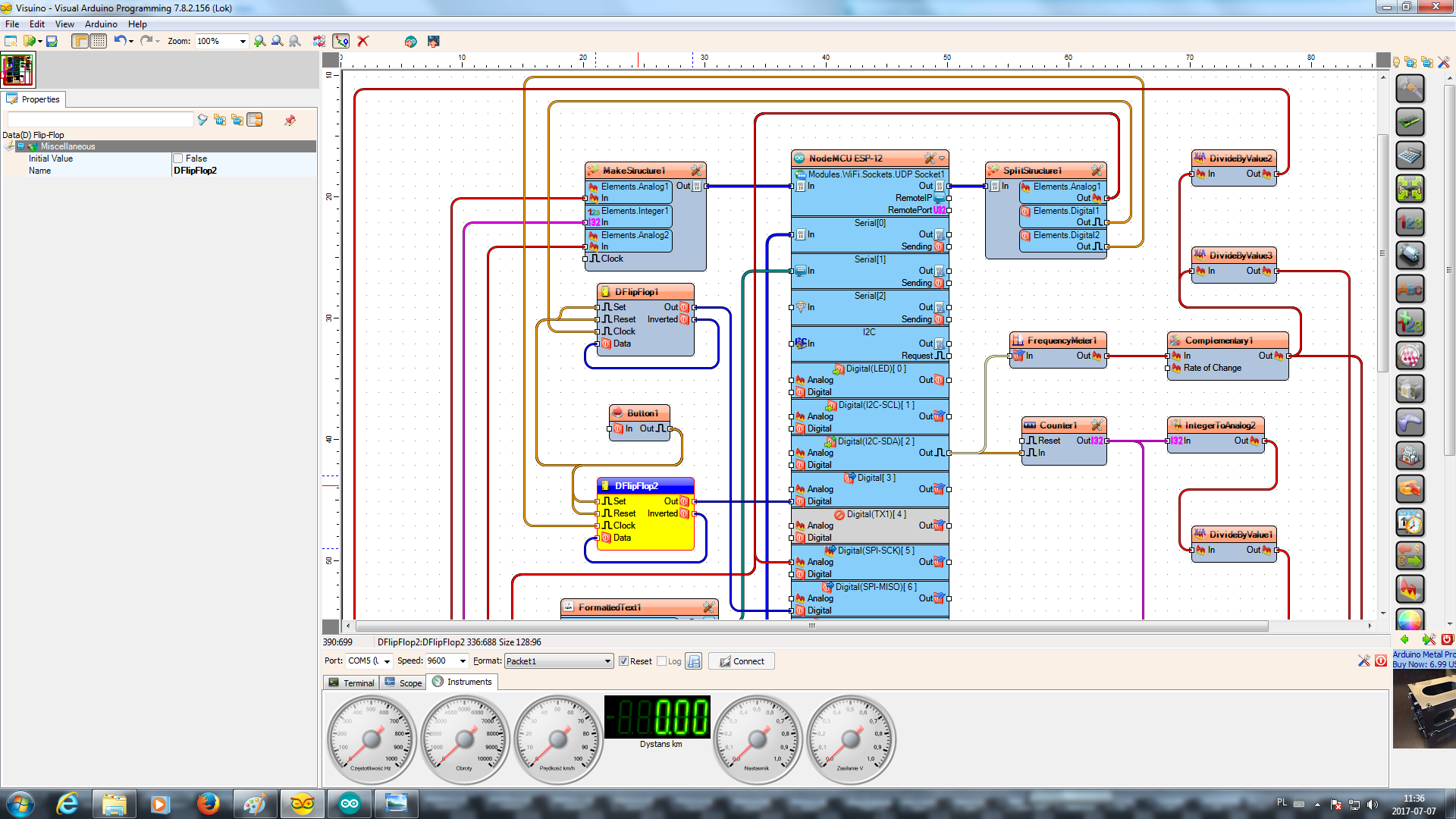
Task: Uncheck the Reset checkbox
Action: 623,661
